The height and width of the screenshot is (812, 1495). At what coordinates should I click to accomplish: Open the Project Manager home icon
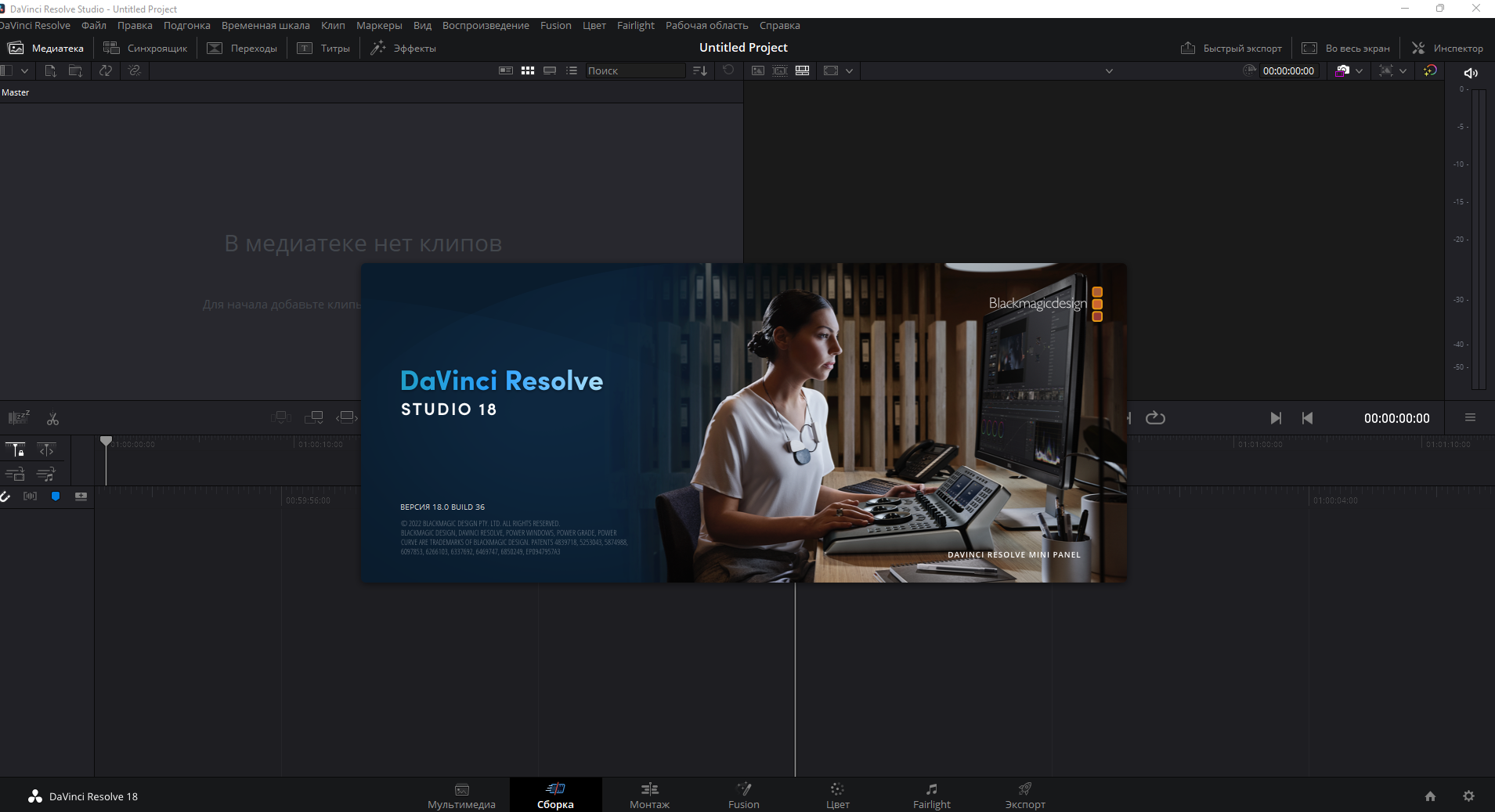[1430, 796]
